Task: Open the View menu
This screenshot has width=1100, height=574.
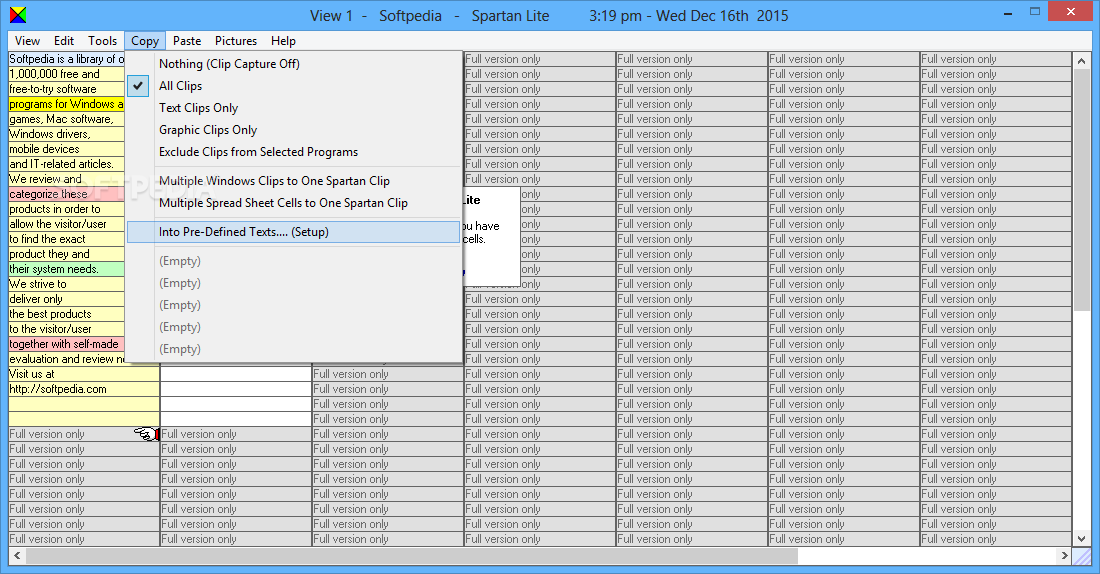Action: coord(27,41)
